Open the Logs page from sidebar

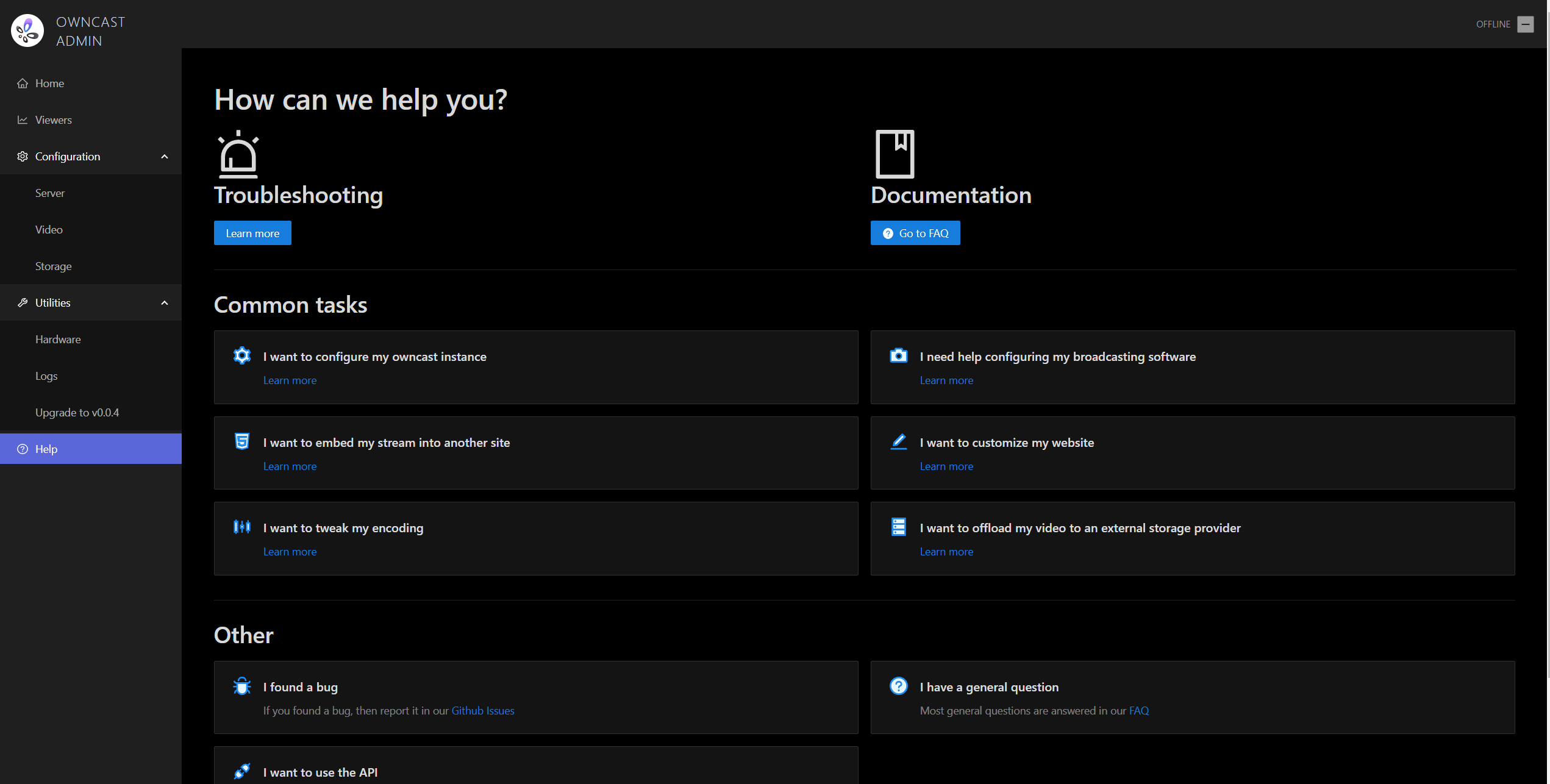click(x=46, y=376)
